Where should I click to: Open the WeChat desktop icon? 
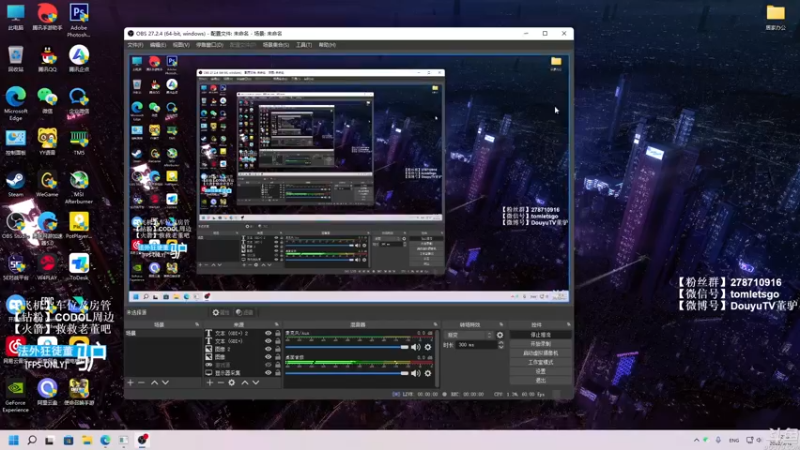click(x=47, y=101)
